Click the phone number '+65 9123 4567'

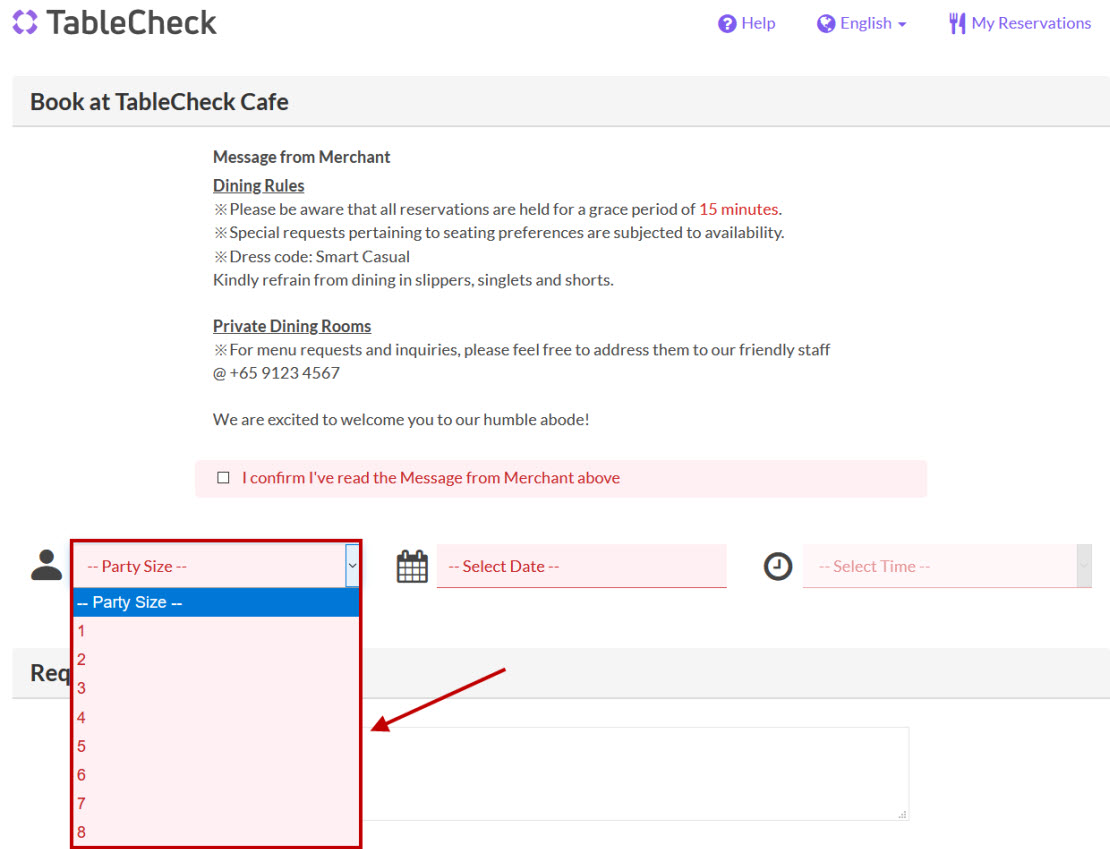coord(285,373)
